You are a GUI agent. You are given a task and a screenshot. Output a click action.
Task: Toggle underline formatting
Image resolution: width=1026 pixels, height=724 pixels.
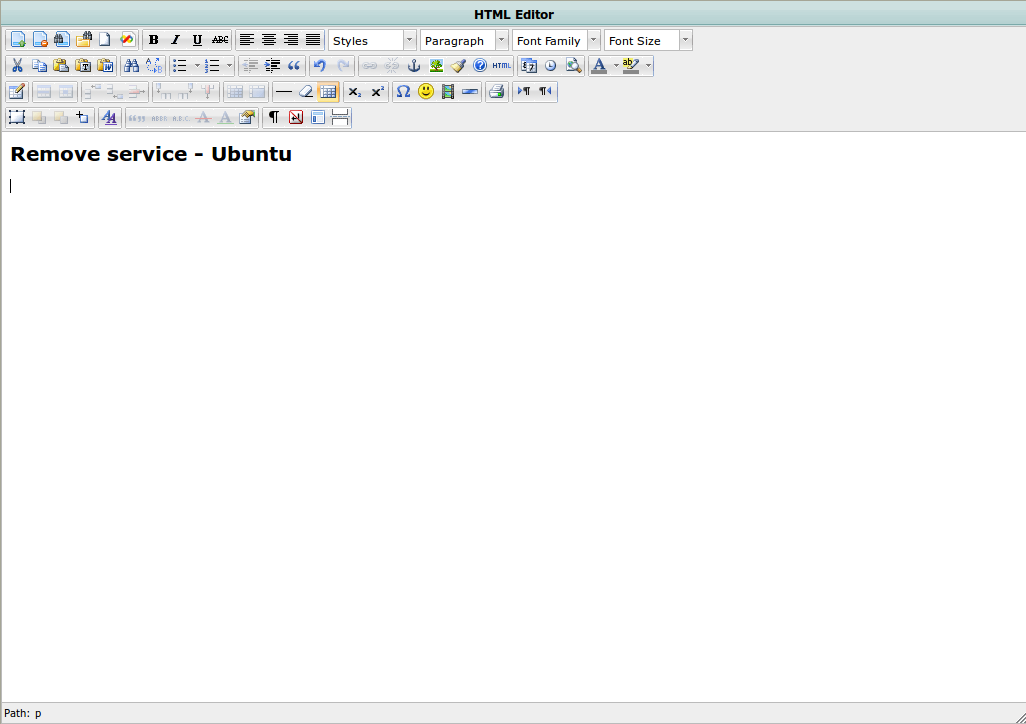point(198,40)
